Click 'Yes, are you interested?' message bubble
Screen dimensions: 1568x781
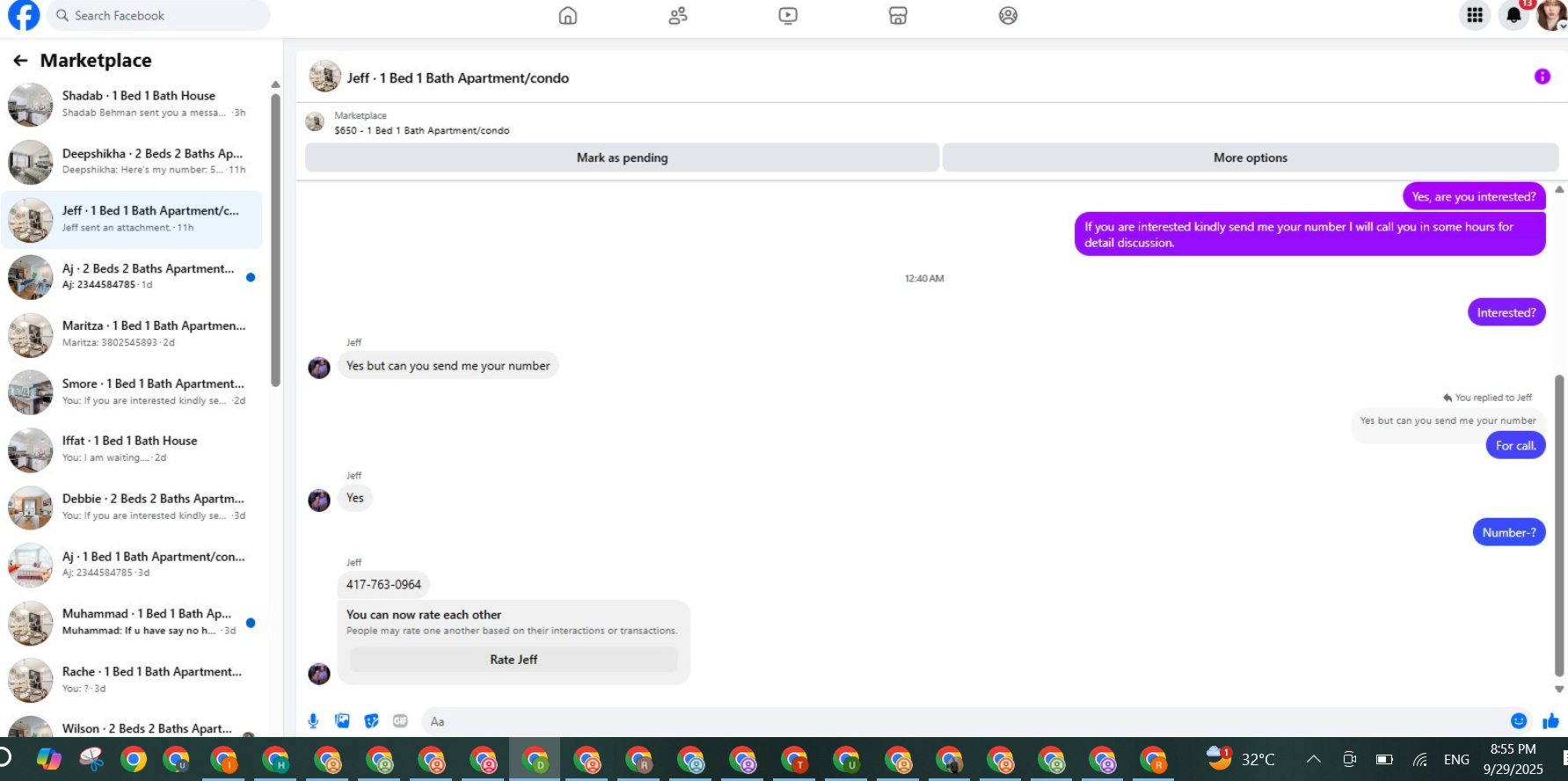tap(1474, 197)
